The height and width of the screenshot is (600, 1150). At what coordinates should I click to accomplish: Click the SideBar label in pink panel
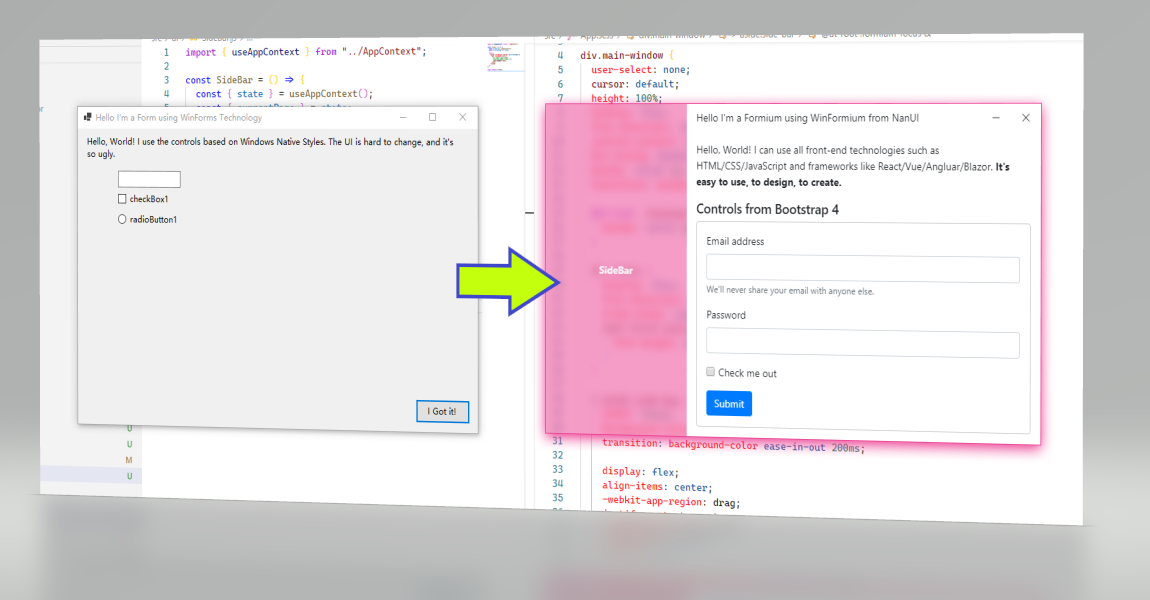(615, 270)
